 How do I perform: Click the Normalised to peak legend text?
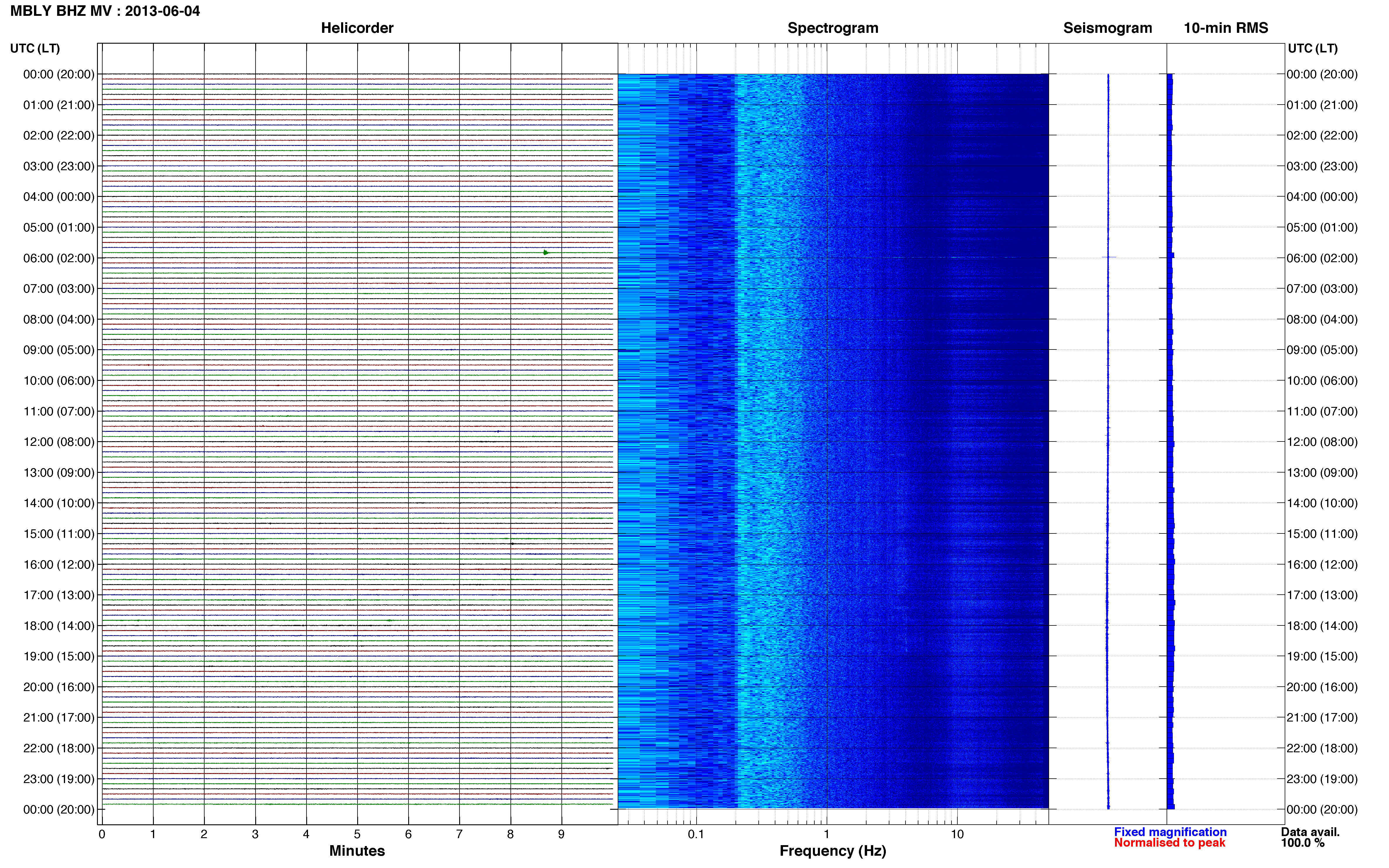point(1170,843)
